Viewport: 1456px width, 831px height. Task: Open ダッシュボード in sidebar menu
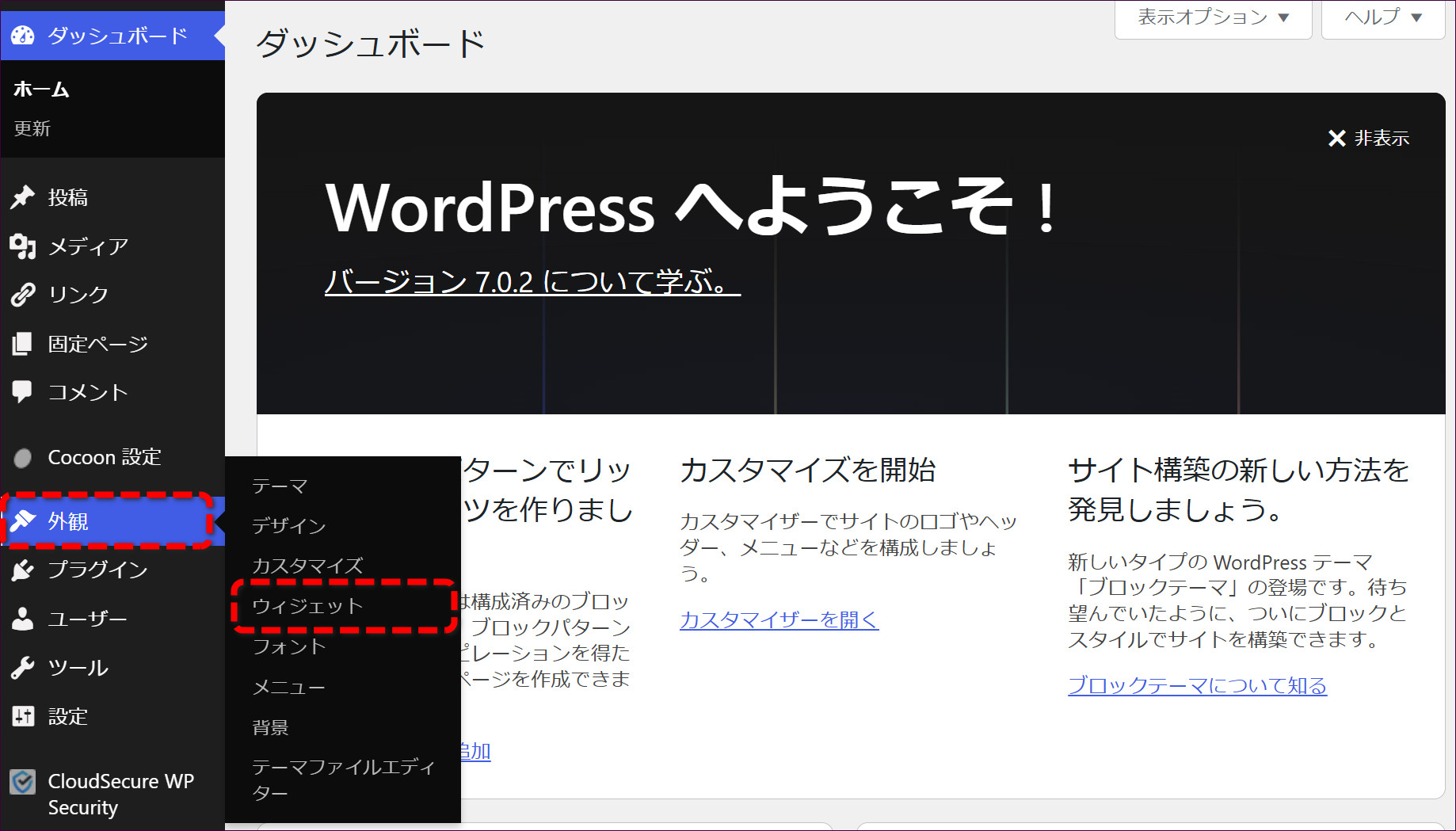(112, 36)
